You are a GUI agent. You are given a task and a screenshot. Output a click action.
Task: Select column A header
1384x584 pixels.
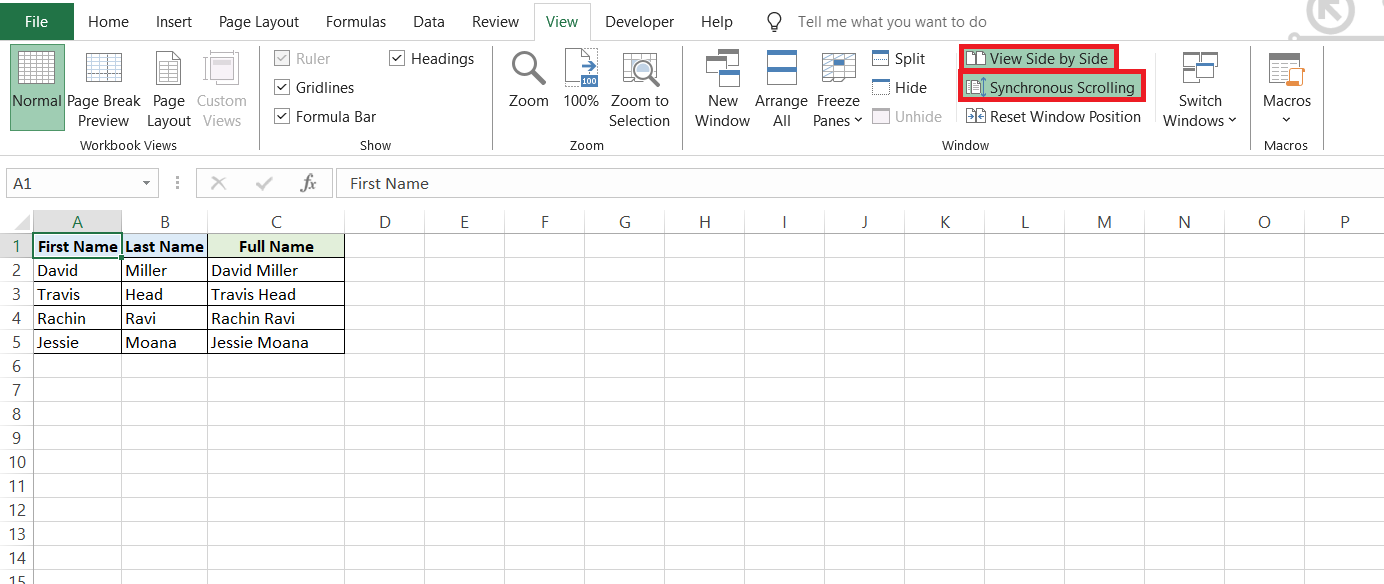tap(77, 222)
